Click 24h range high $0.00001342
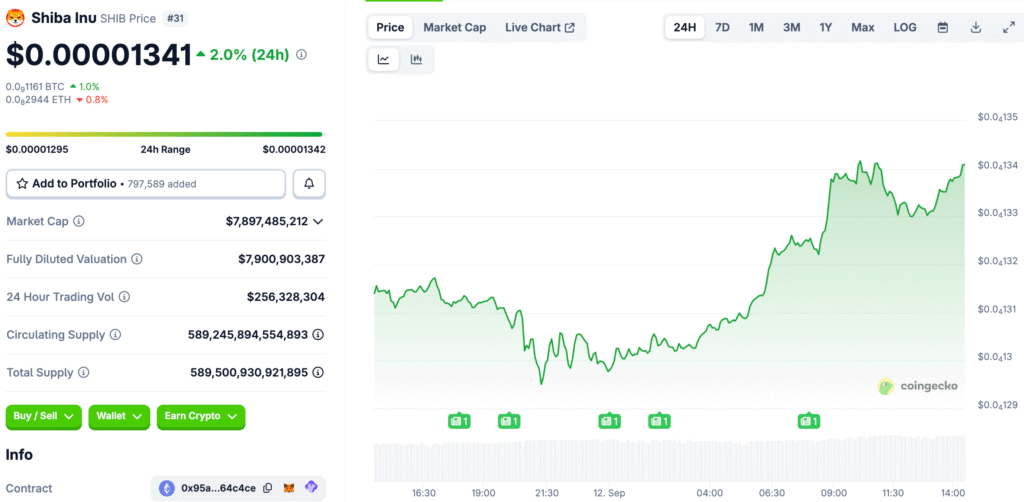 pyautogui.click(x=294, y=149)
